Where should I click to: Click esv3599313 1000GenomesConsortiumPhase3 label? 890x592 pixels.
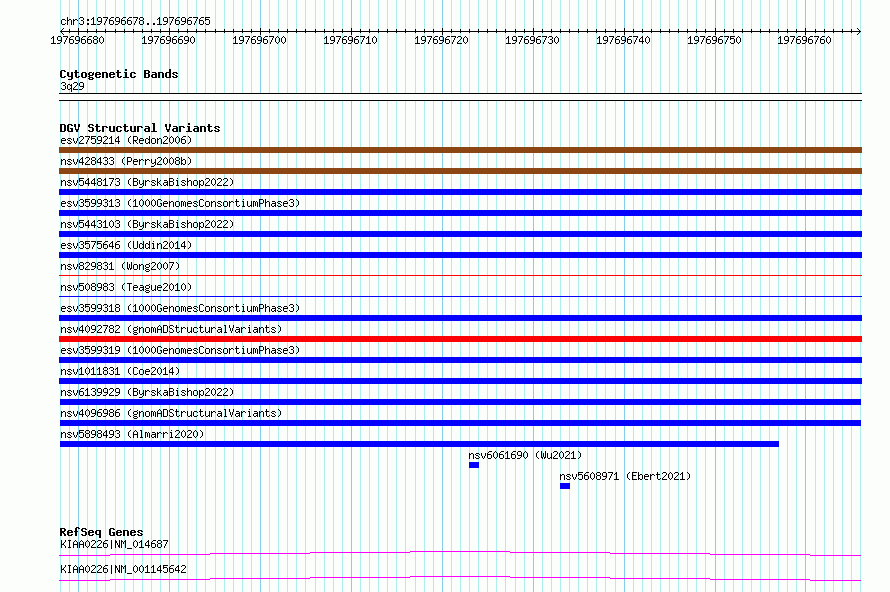point(180,203)
